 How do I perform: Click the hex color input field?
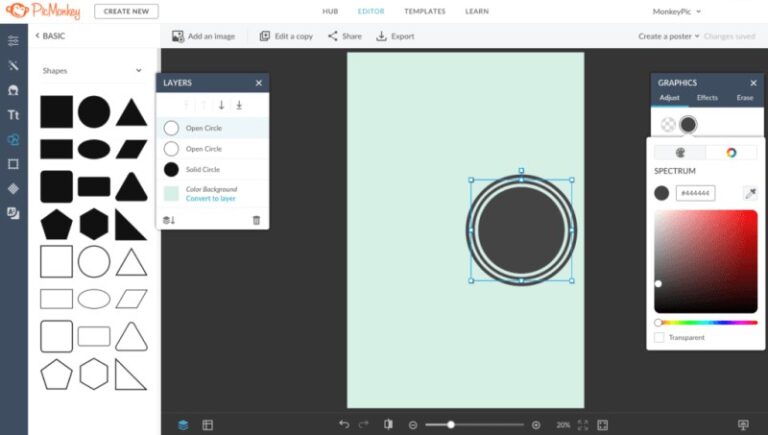696,193
